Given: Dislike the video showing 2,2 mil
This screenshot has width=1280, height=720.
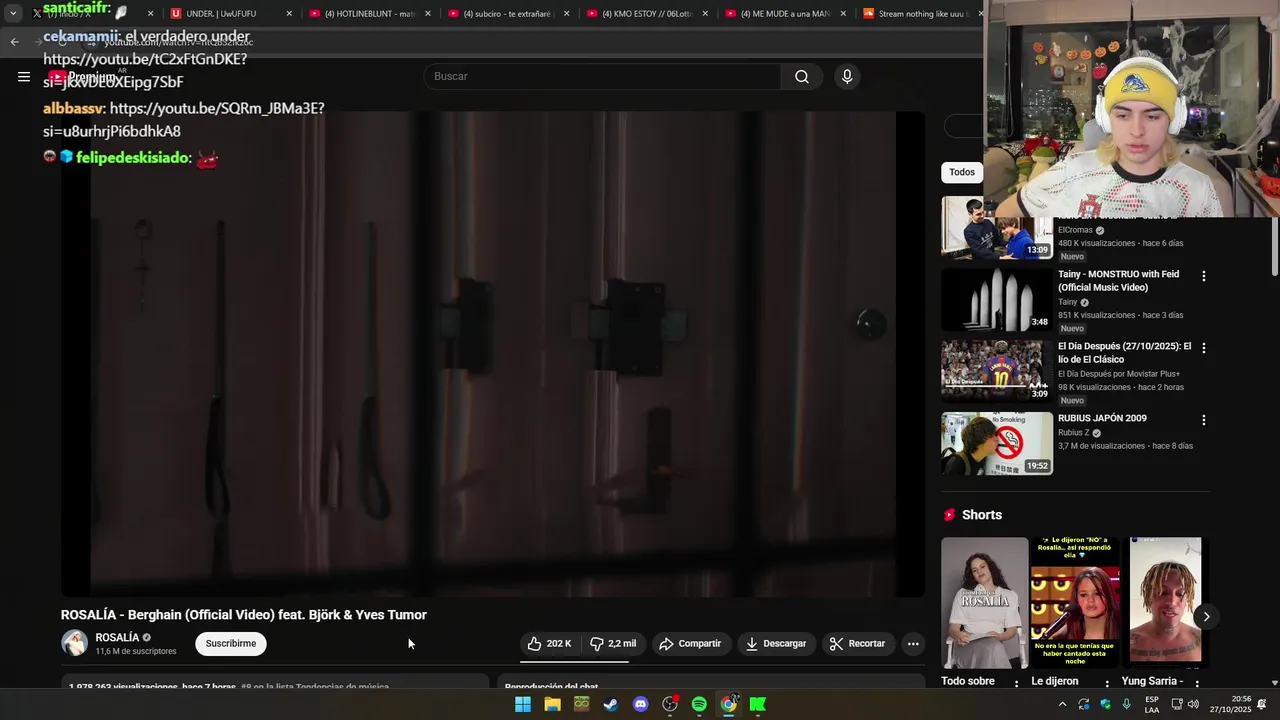Looking at the screenshot, I should pyautogui.click(x=613, y=644).
